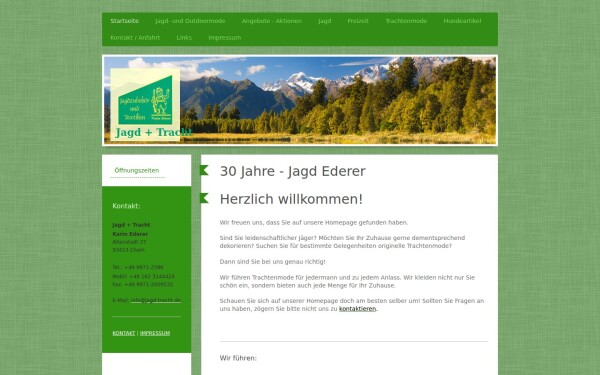Open the Links menu item
Screen dimensions: 600x375
[184, 38]
